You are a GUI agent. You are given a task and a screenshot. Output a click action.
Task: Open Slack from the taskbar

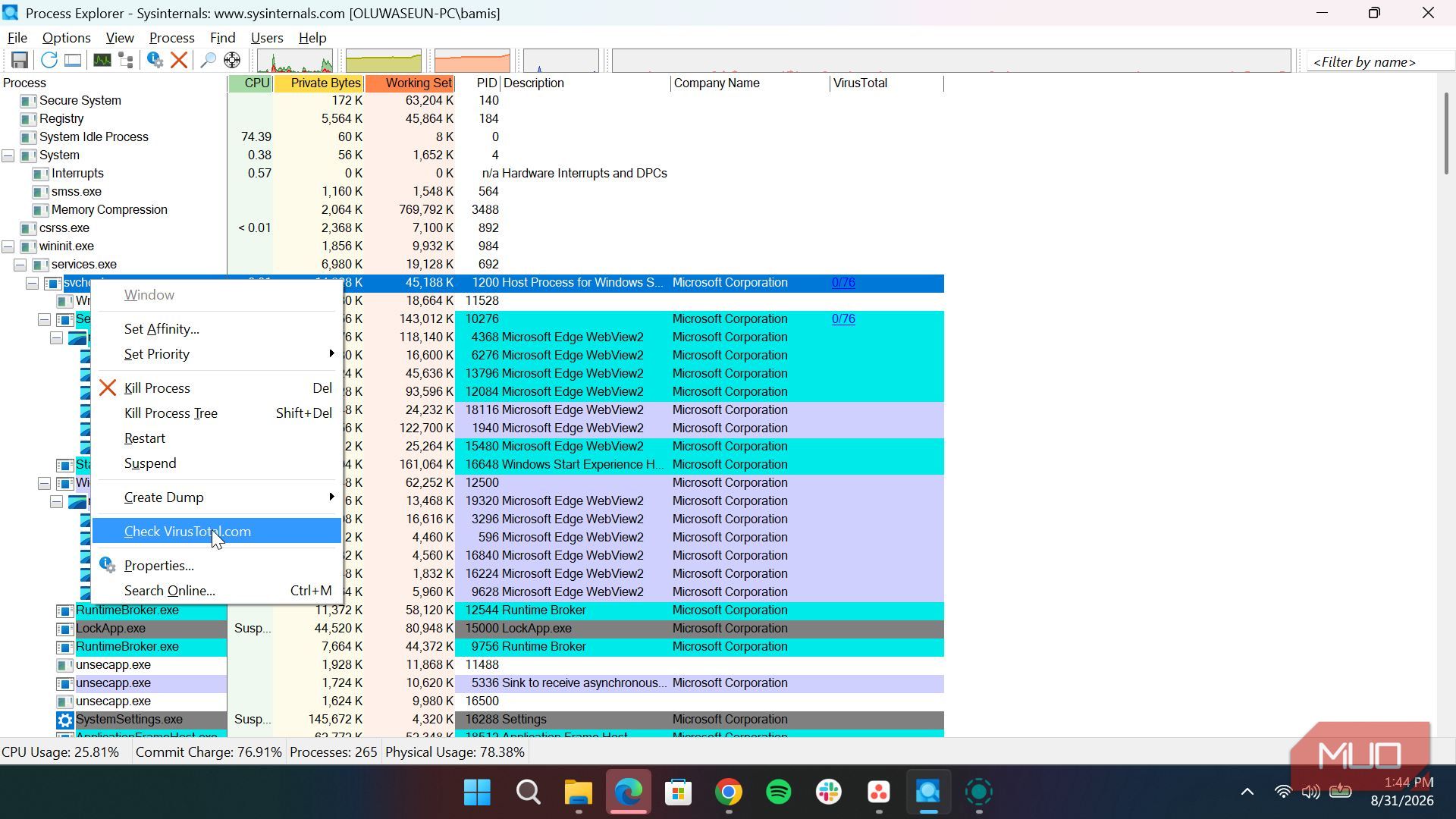[829, 792]
